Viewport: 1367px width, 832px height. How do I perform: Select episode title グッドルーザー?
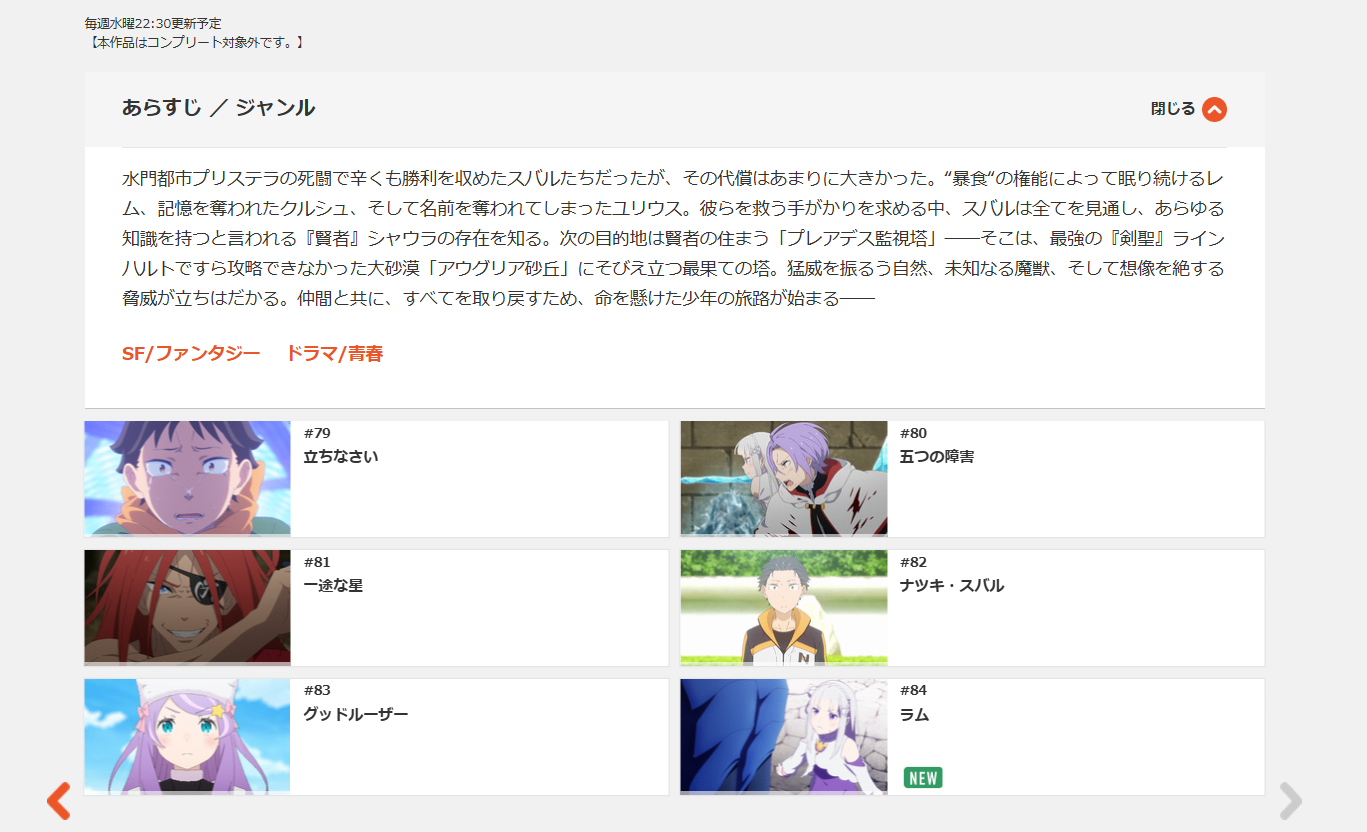click(356, 714)
